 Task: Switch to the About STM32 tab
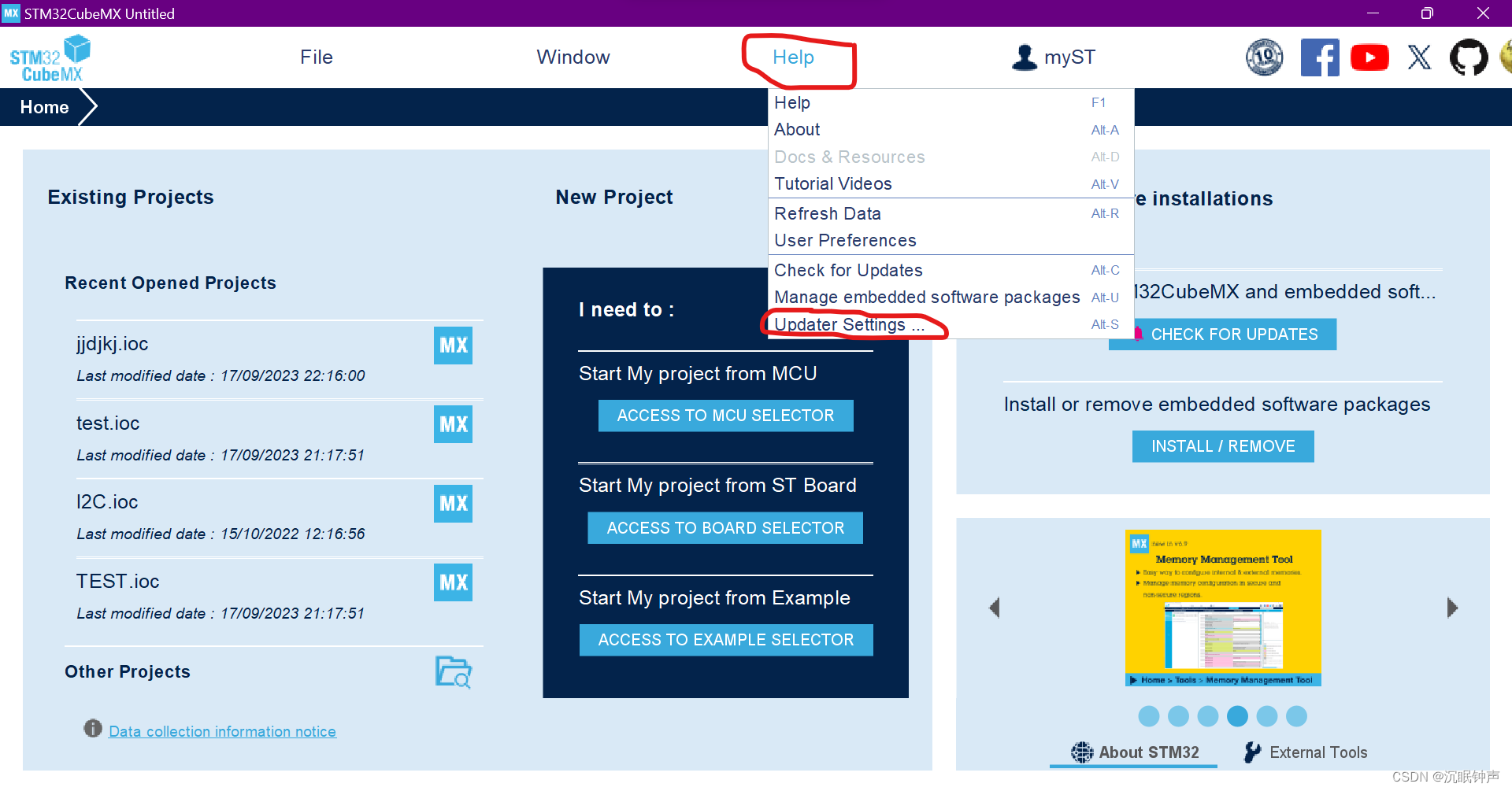coord(1134,752)
